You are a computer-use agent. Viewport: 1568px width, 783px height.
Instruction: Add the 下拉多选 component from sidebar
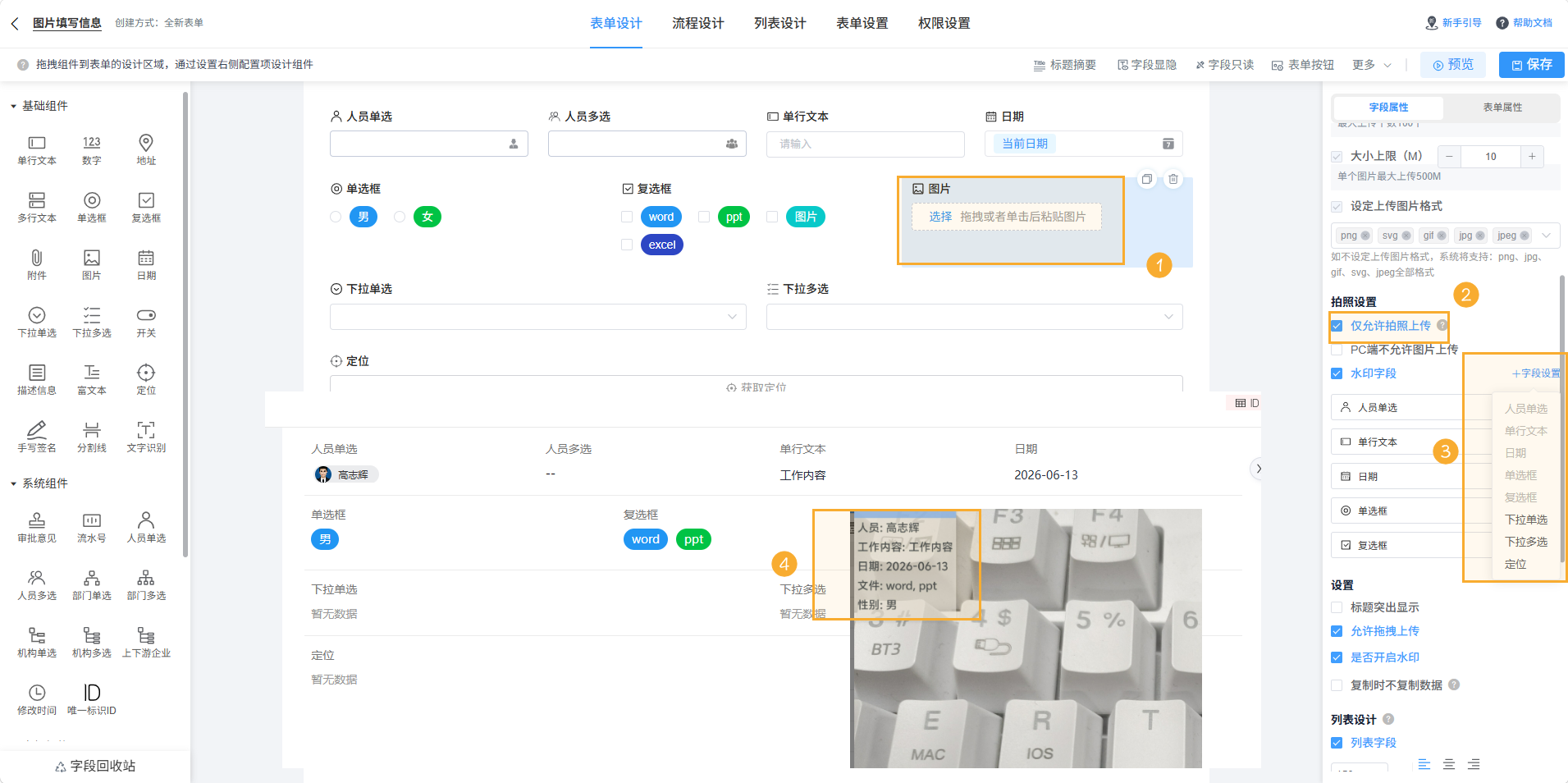click(x=92, y=323)
